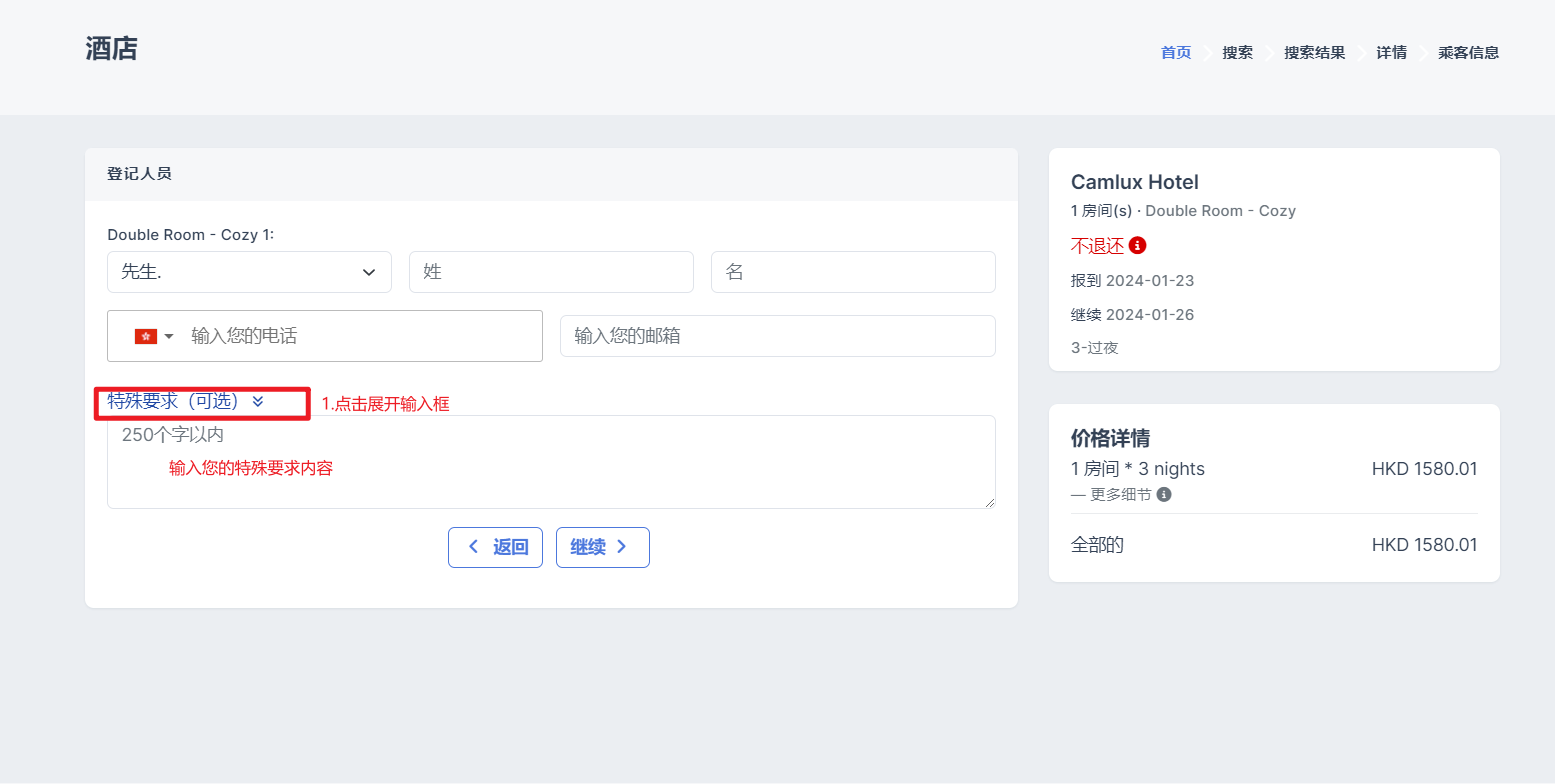Click the info icon beside 更多细节
Viewport: 1555px width, 784px height.
coord(1164,495)
